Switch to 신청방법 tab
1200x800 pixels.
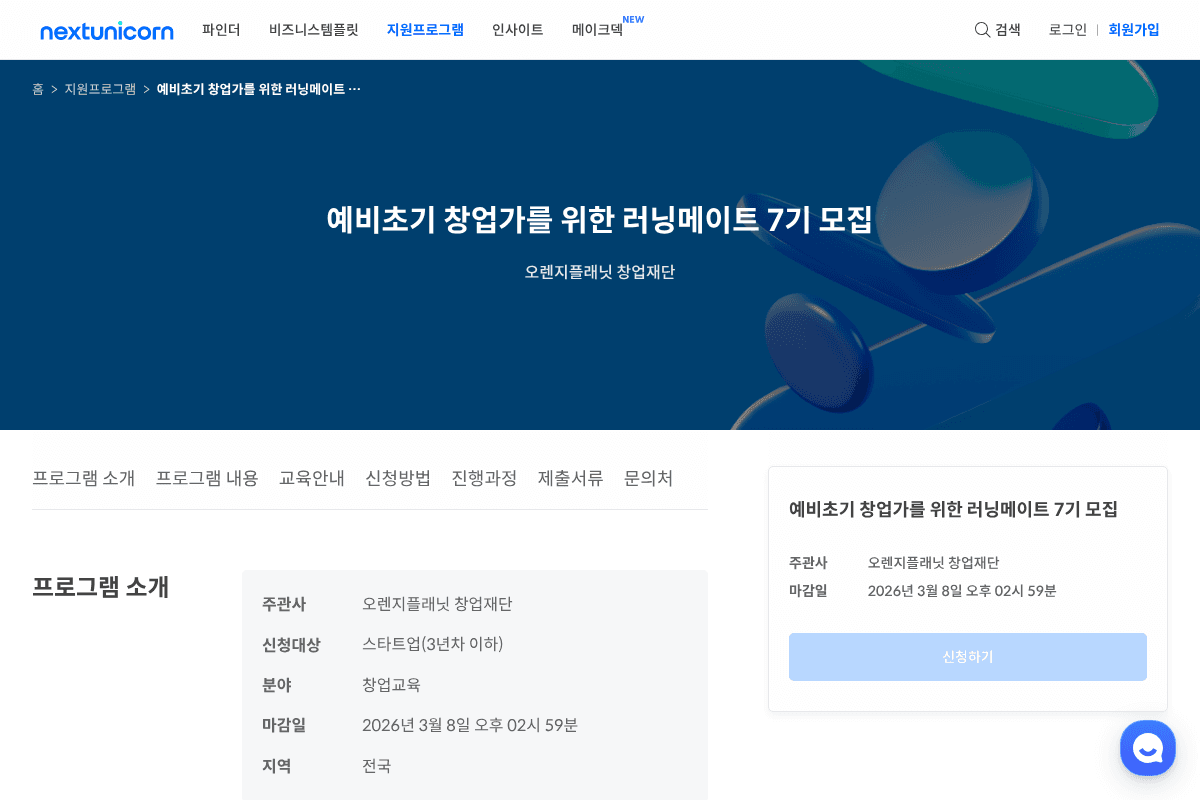click(398, 478)
